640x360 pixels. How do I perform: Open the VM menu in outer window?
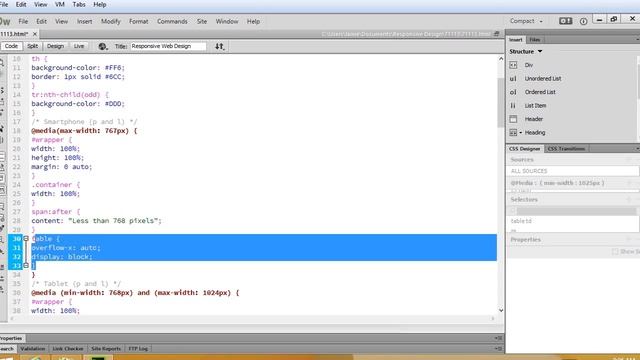tap(60, 4)
